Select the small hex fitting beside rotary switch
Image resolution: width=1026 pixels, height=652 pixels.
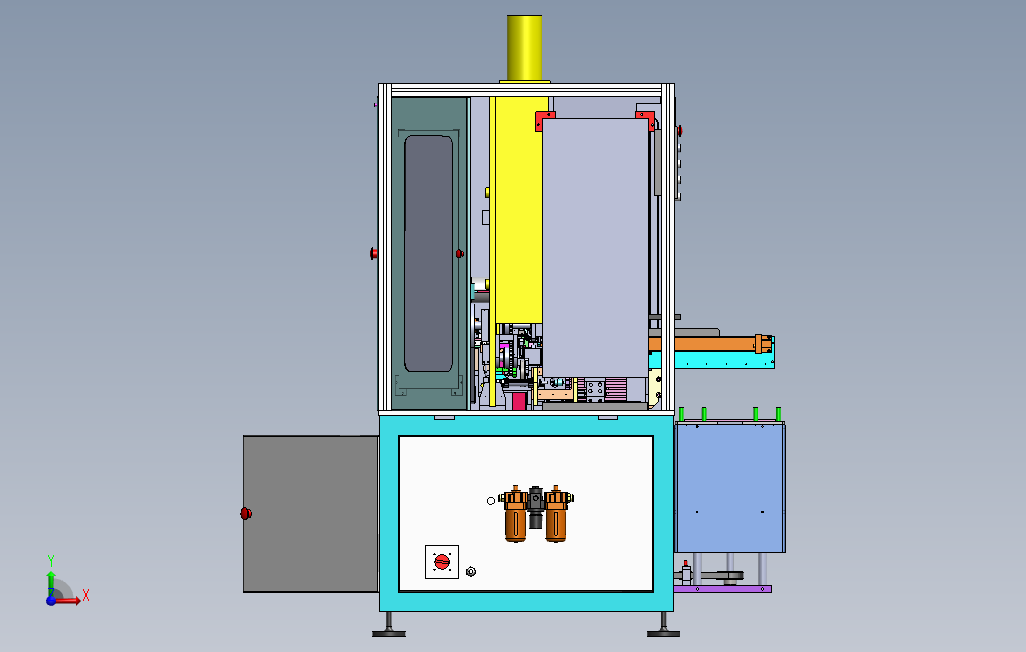pyautogui.click(x=470, y=571)
